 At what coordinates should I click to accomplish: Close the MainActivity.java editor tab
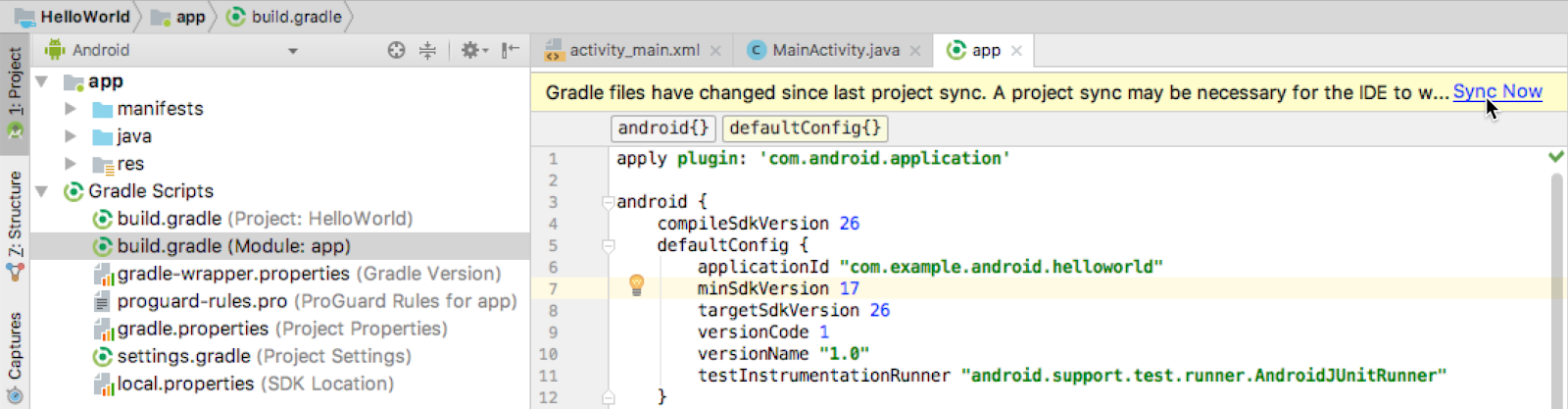(x=915, y=51)
